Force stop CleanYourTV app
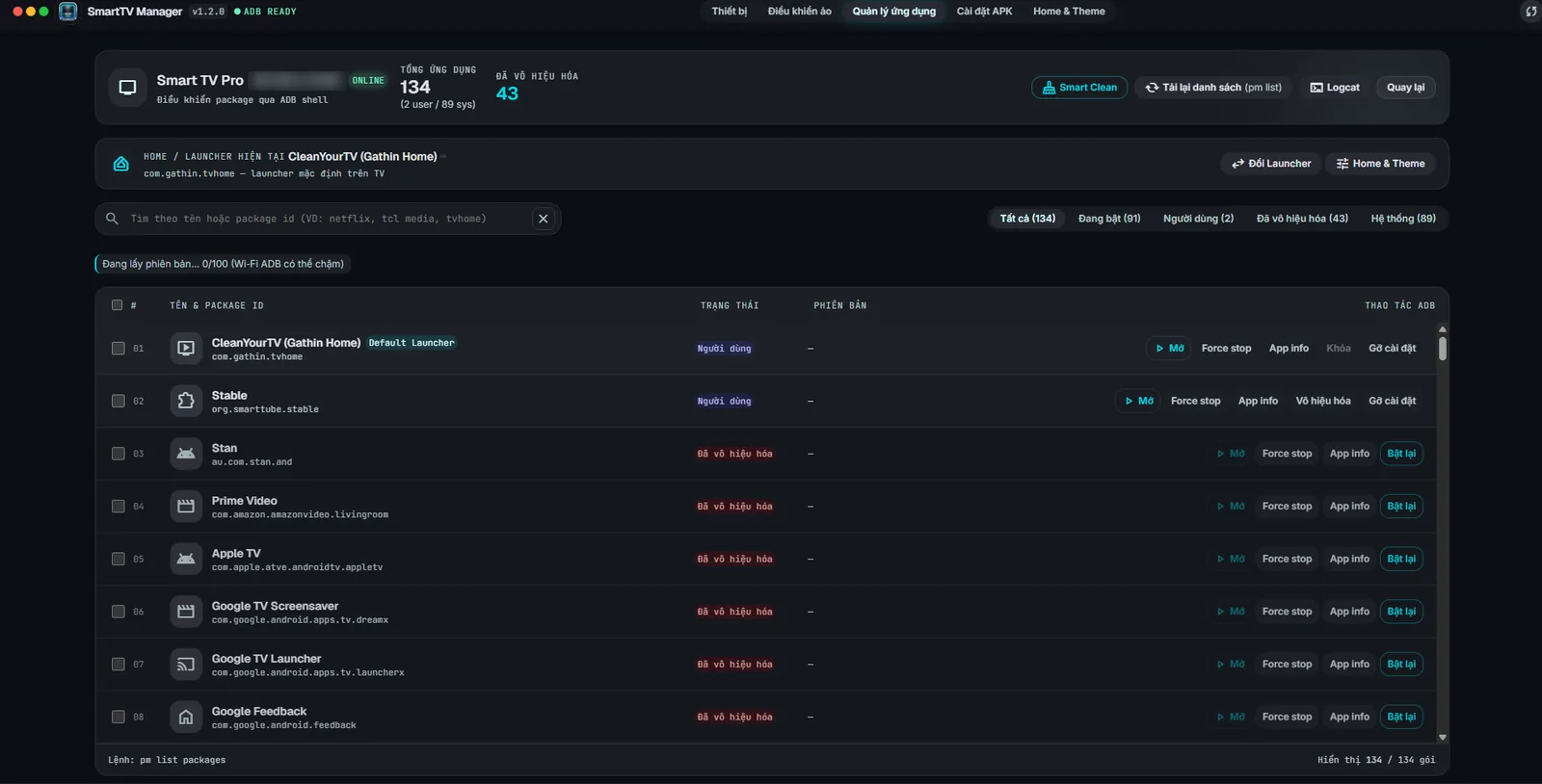1542x784 pixels. (1226, 348)
